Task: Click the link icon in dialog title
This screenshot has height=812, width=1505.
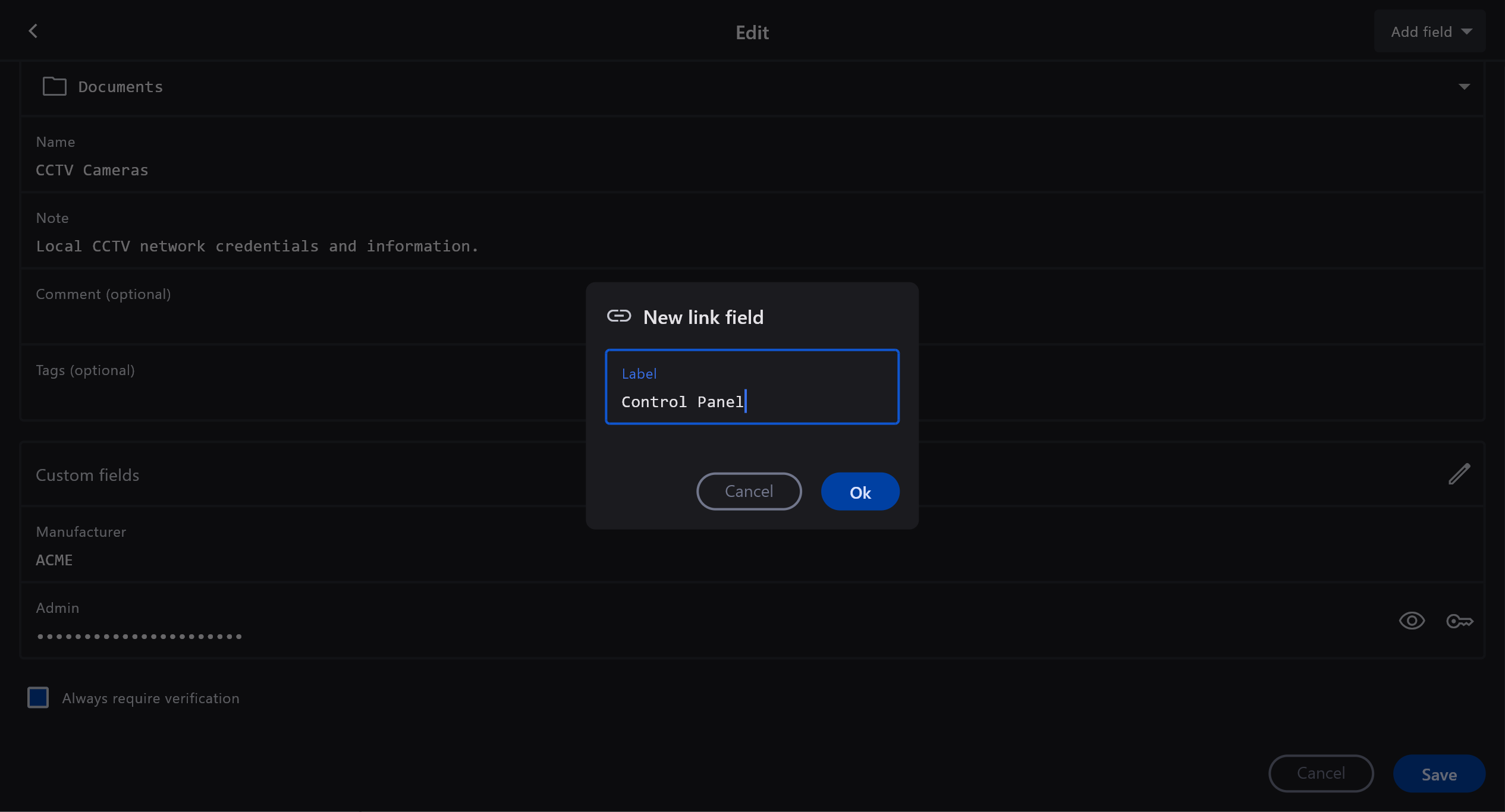Action: (x=618, y=316)
